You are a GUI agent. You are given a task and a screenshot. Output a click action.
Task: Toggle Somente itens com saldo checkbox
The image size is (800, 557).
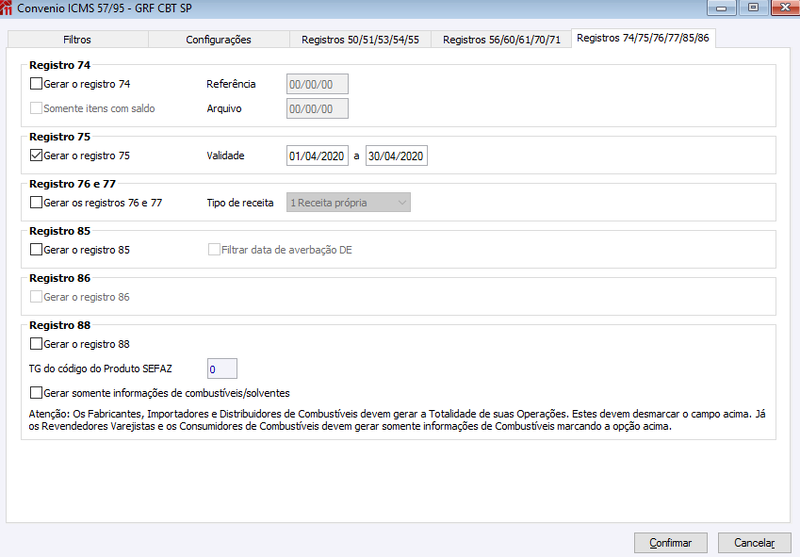pos(36,108)
